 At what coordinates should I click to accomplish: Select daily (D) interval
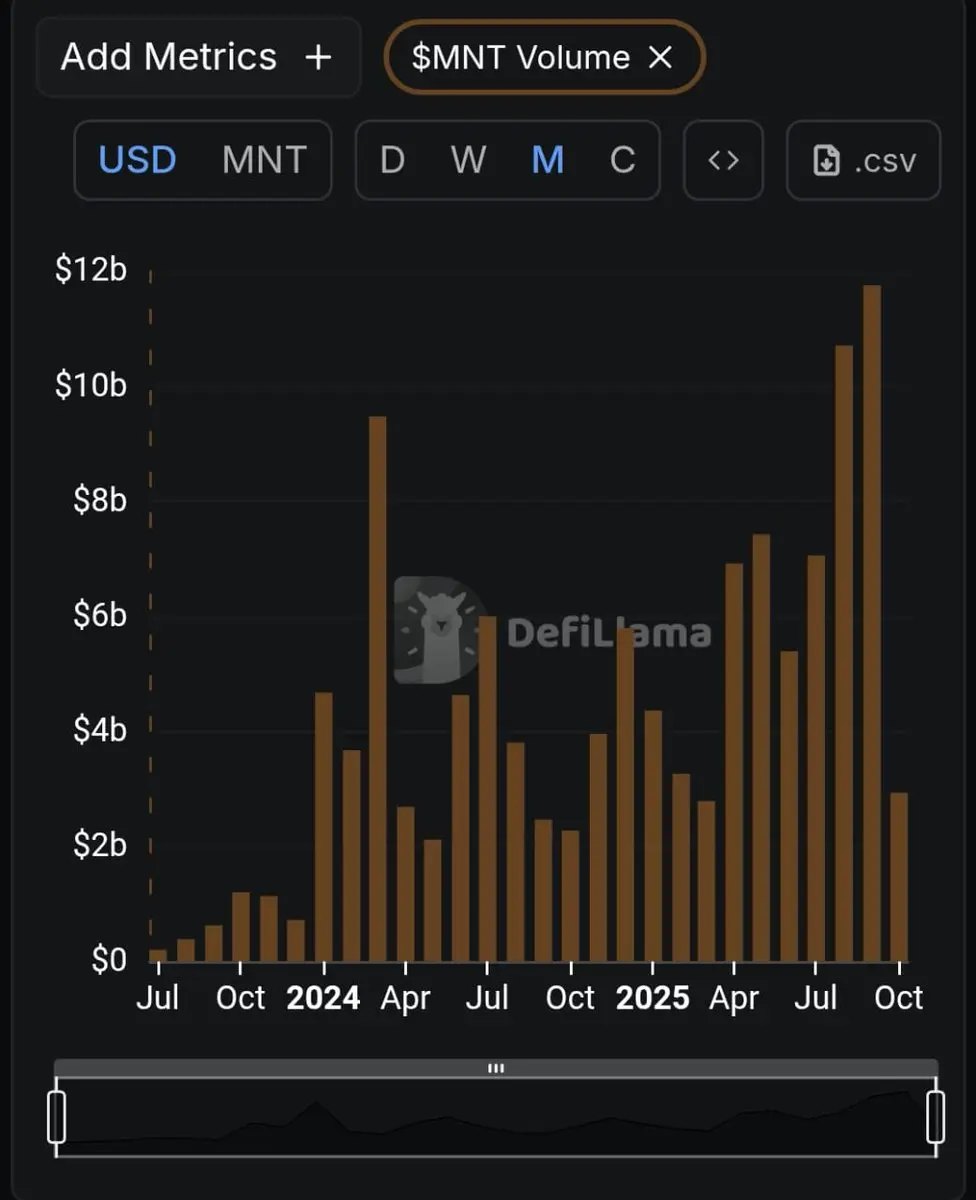pos(392,160)
